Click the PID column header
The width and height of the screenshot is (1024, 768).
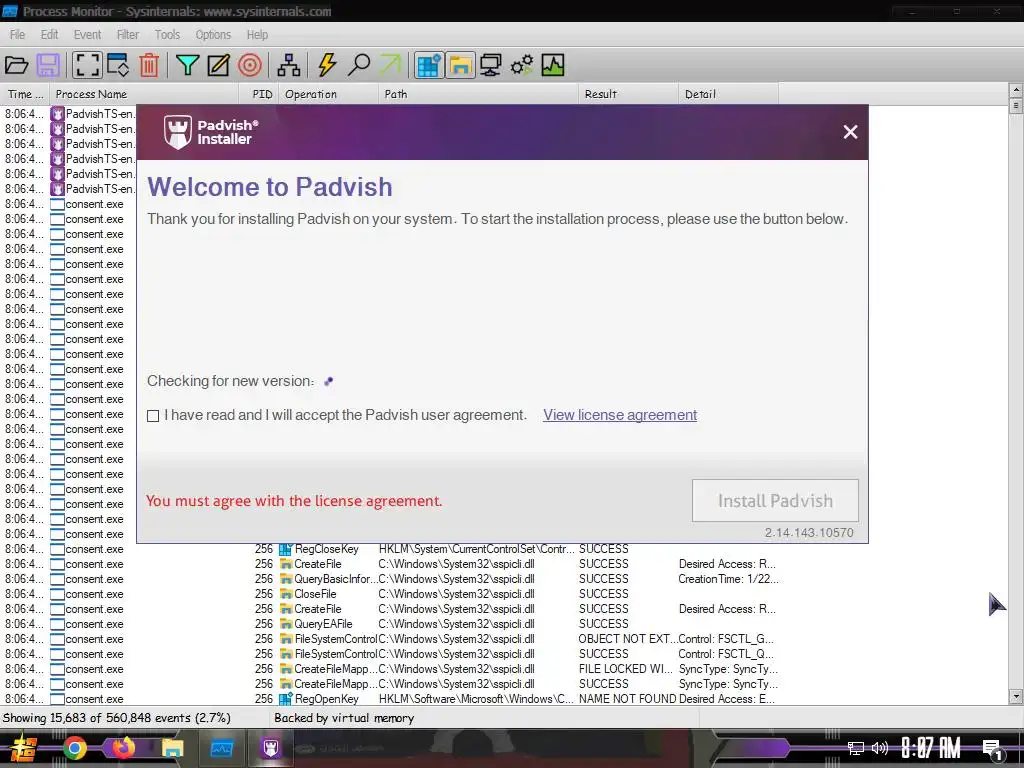coord(259,94)
